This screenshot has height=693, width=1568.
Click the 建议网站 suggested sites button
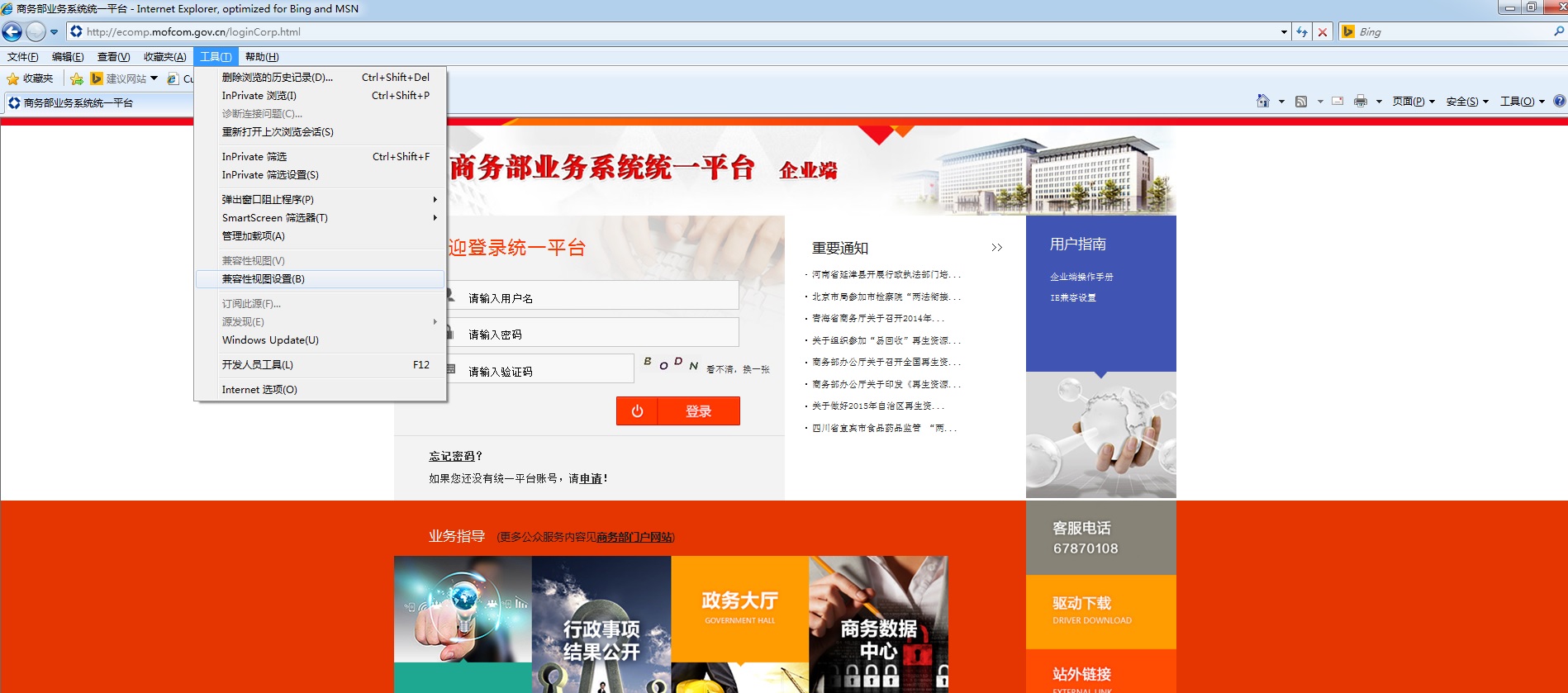click(124, 78)
